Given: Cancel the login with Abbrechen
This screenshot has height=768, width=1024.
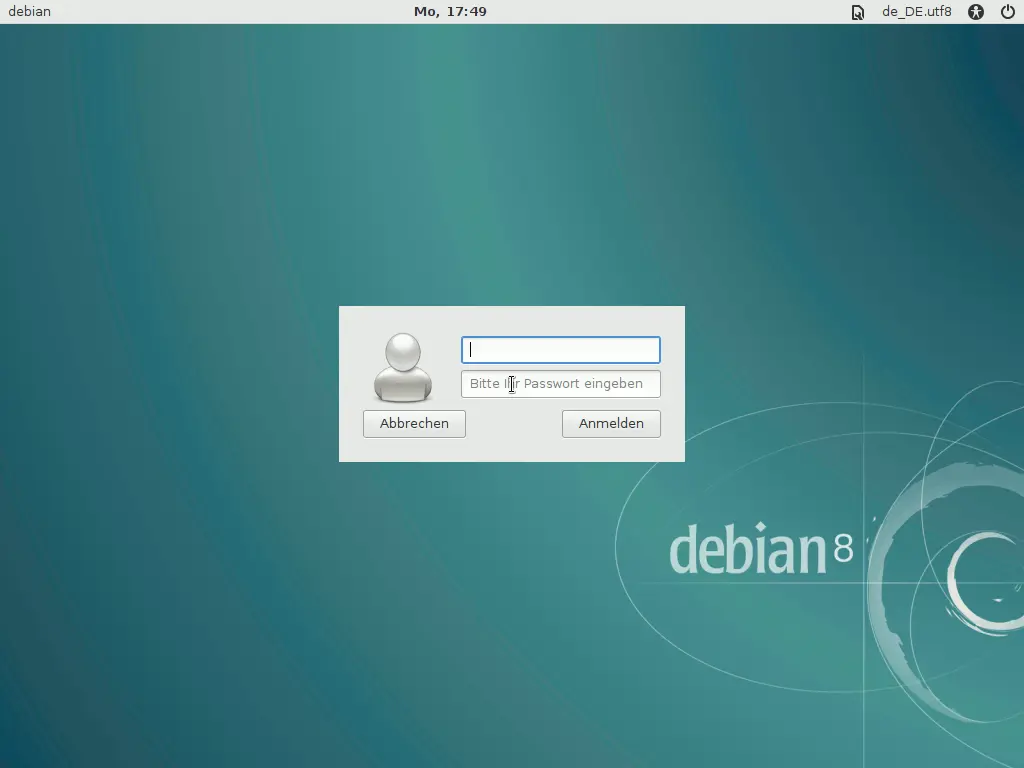Looking at the screenshot, I should pos(413,423).
